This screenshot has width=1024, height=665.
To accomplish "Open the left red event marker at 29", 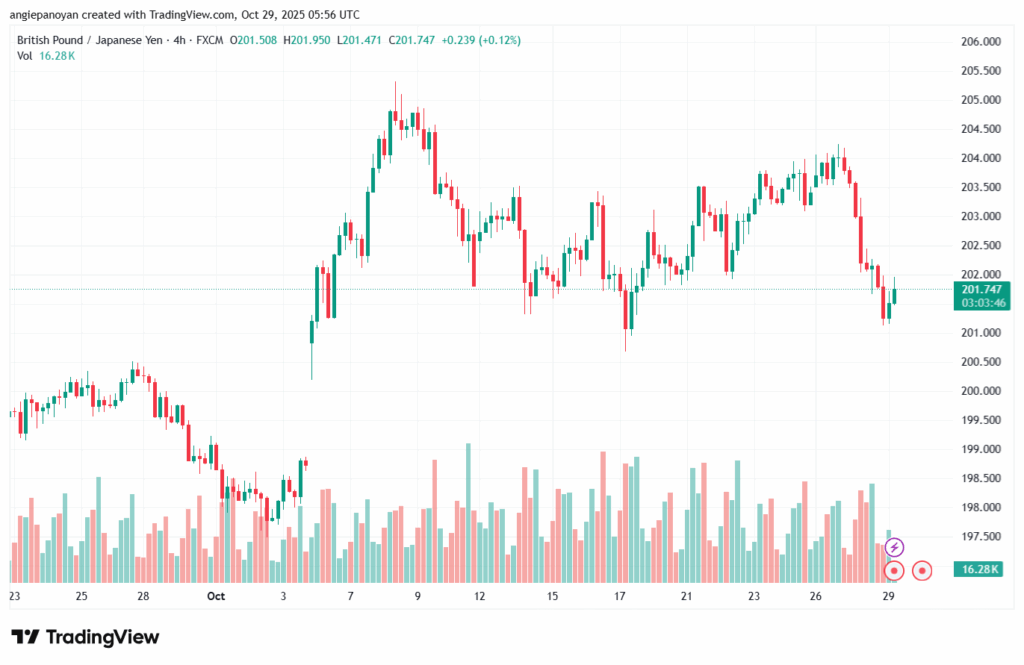I will pos(895,571).
